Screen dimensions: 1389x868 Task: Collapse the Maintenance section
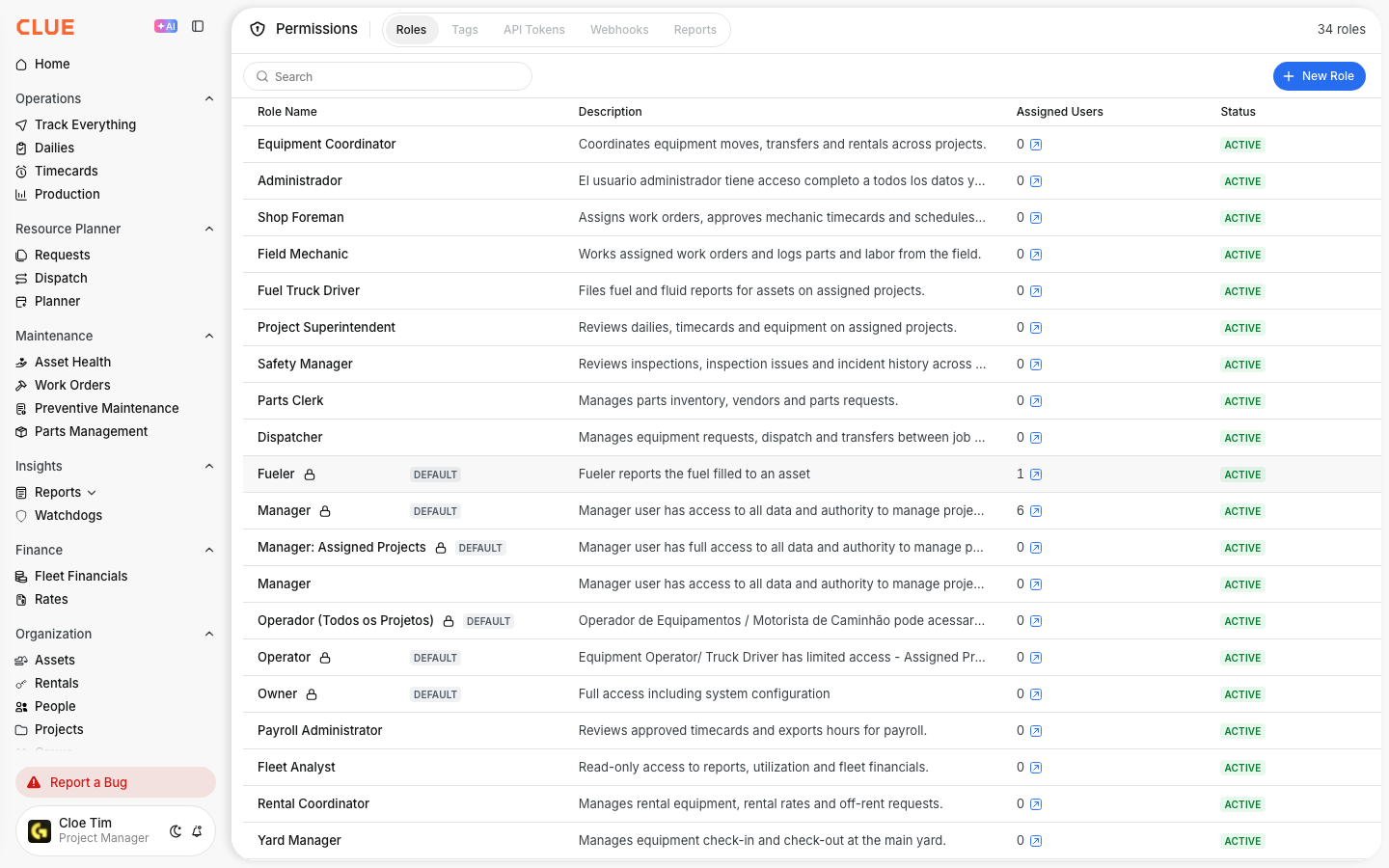[209, 336]
